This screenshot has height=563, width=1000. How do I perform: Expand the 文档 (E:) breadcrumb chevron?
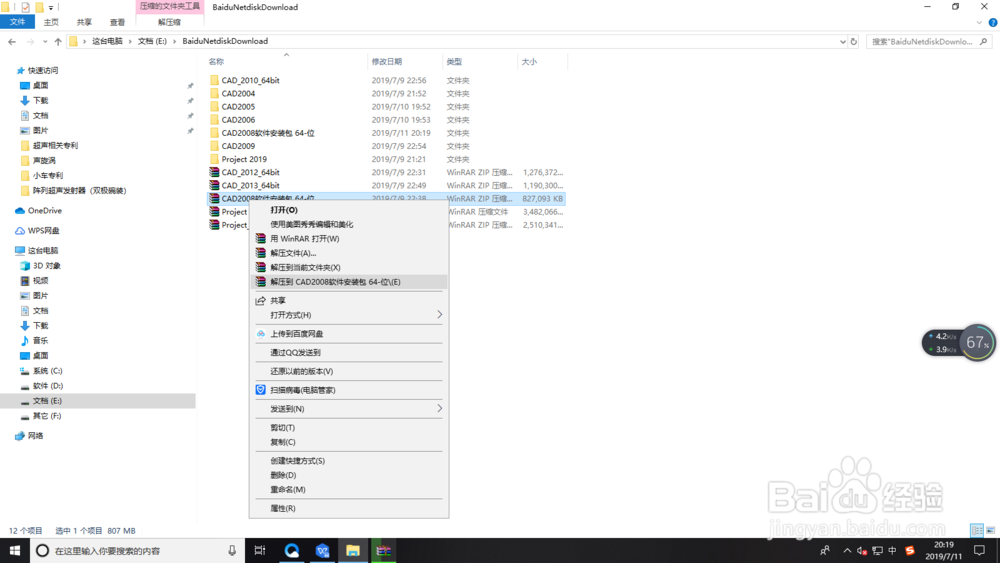[174, 41]
